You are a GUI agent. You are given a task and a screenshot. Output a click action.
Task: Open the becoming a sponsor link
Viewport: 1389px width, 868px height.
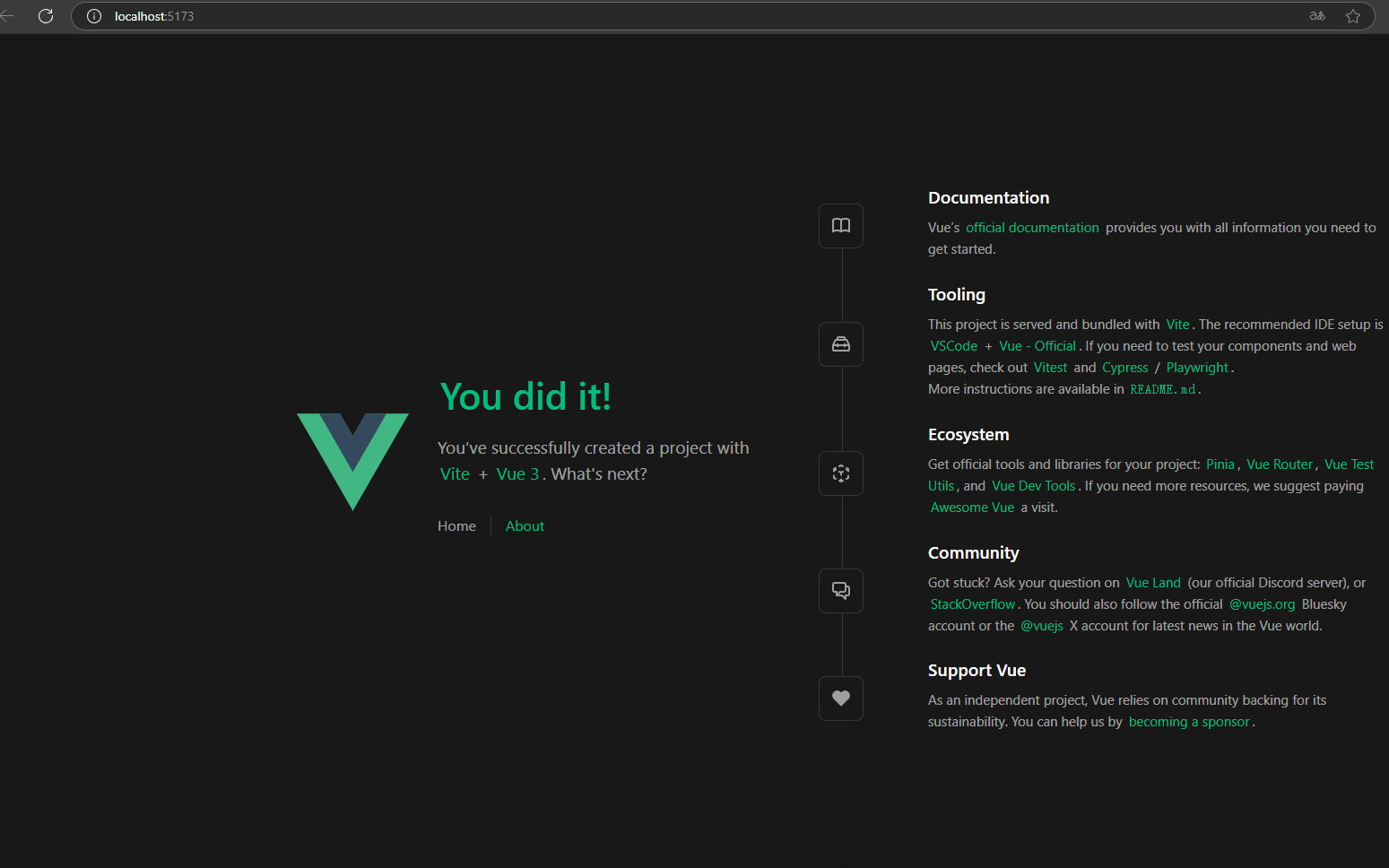pos(1189,722)
